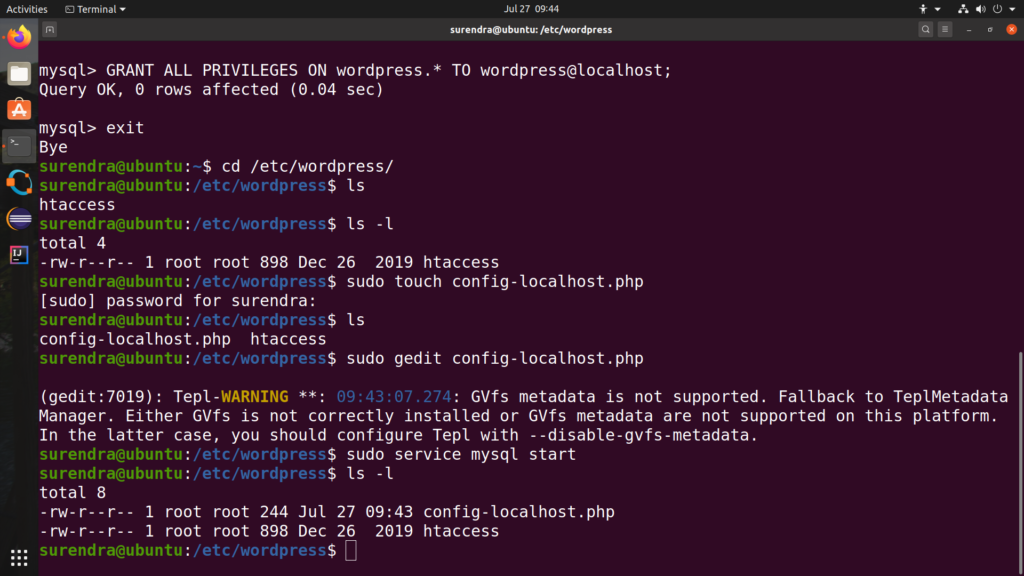Click the power icon in the top bar
Image resolution: width=1024 pixels, height=576 pixels.
pos(997,9)
